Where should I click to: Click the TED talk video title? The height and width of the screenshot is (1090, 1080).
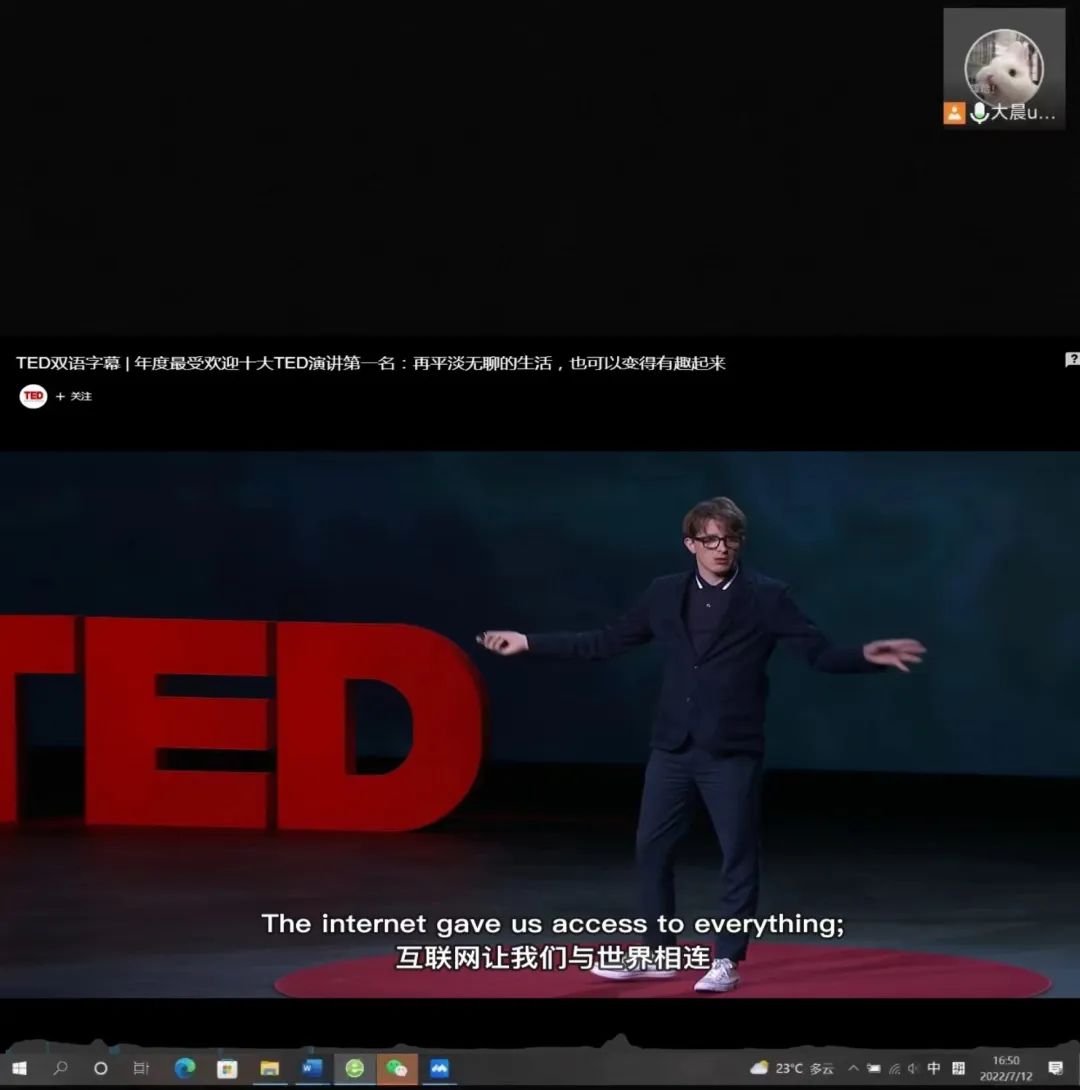tap(370, 363)
